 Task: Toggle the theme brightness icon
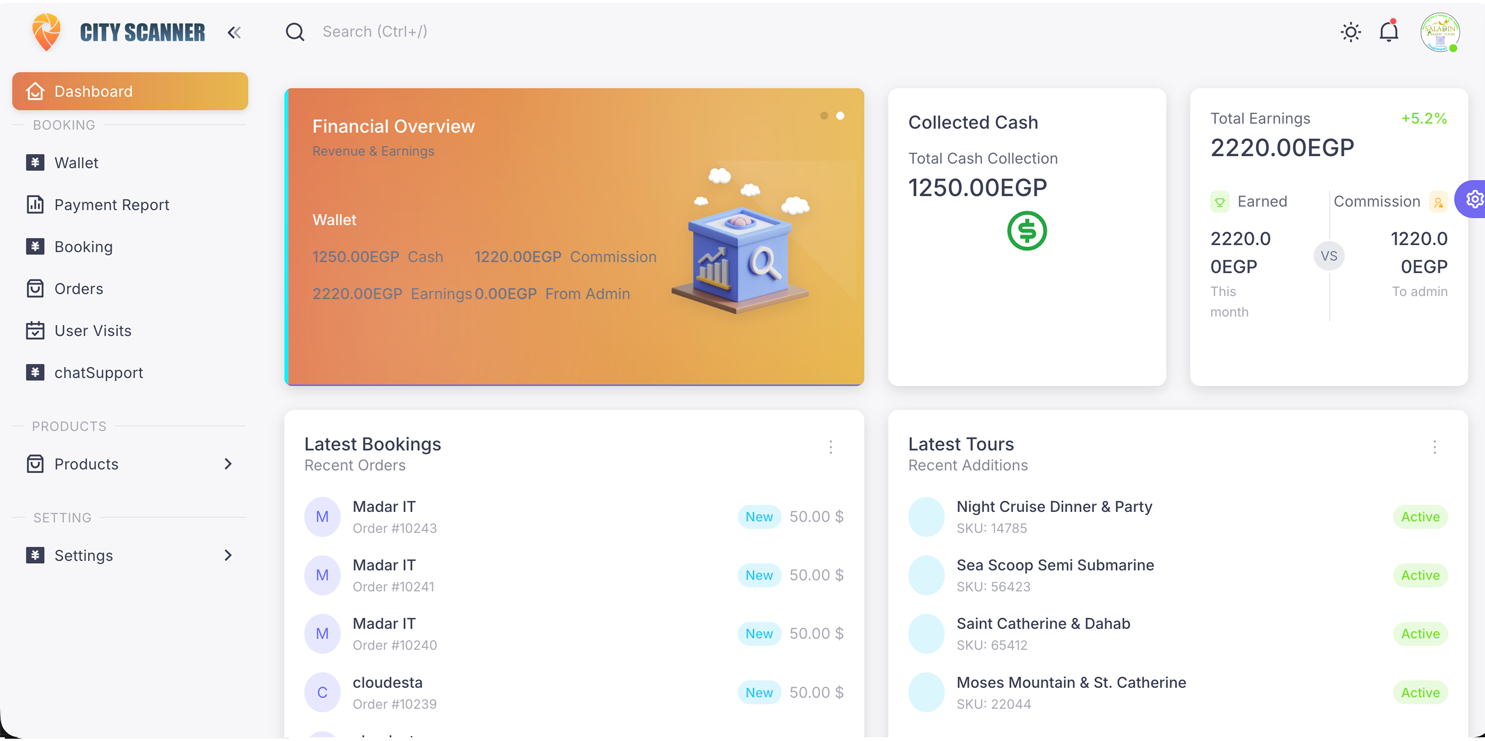pyautogui.click(x=1350, y=31)
